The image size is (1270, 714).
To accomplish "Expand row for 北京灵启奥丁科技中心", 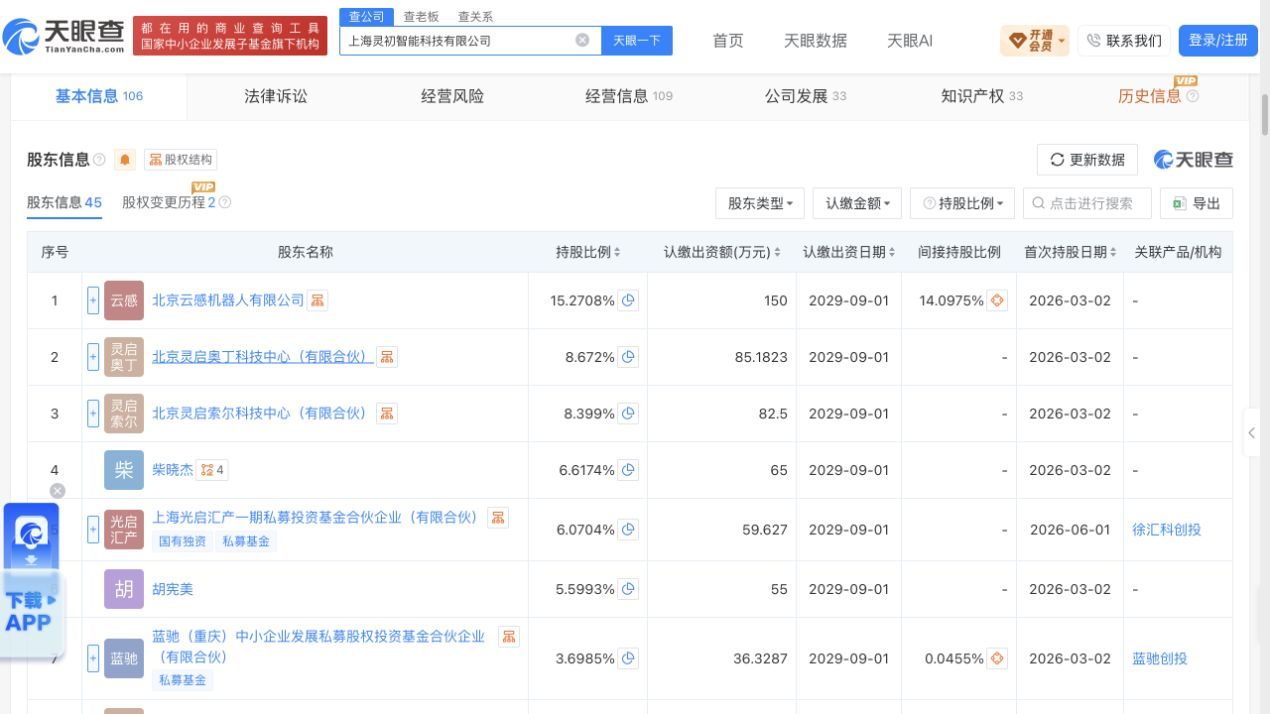I will click(x=93, y=357).
